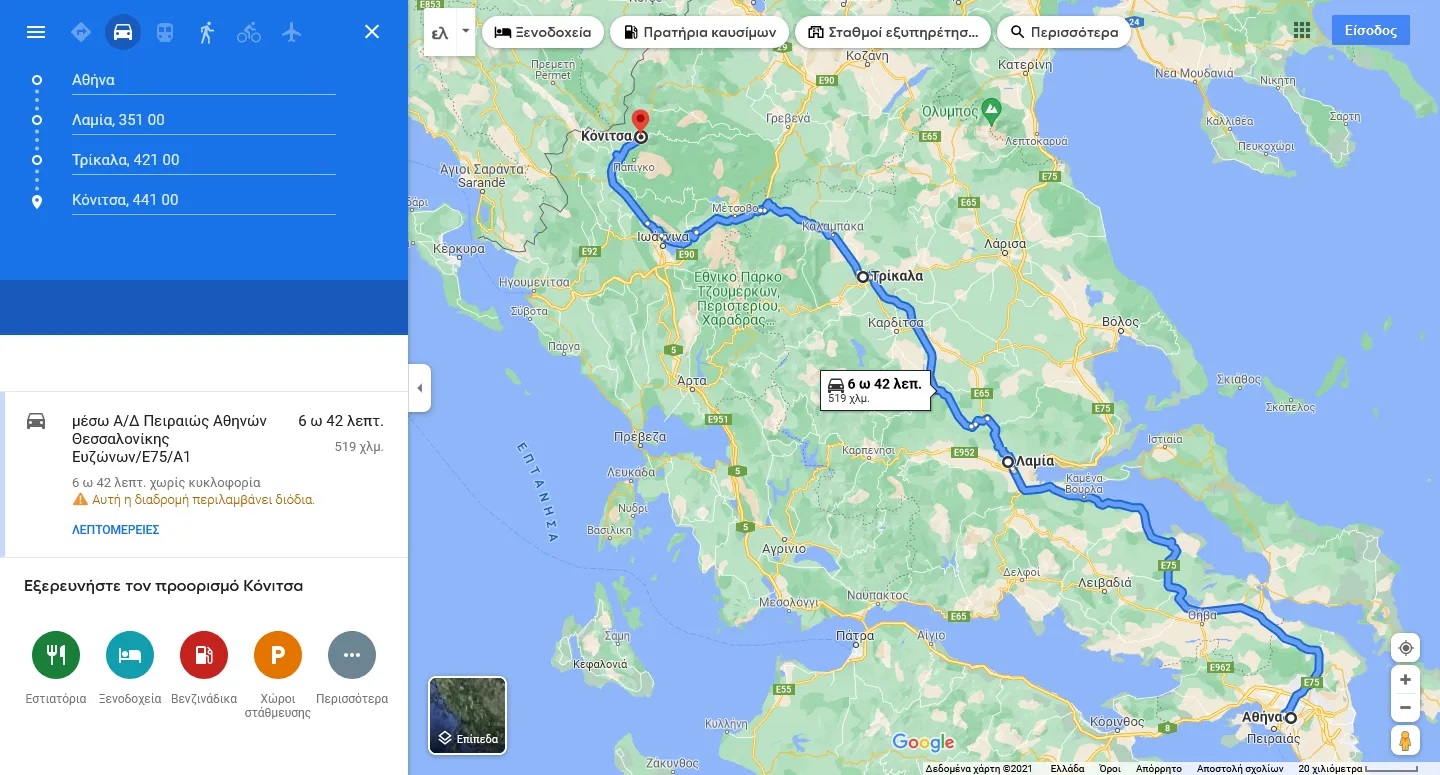
Task: Open Google apps grid icon
Action: pos(1302,30)
